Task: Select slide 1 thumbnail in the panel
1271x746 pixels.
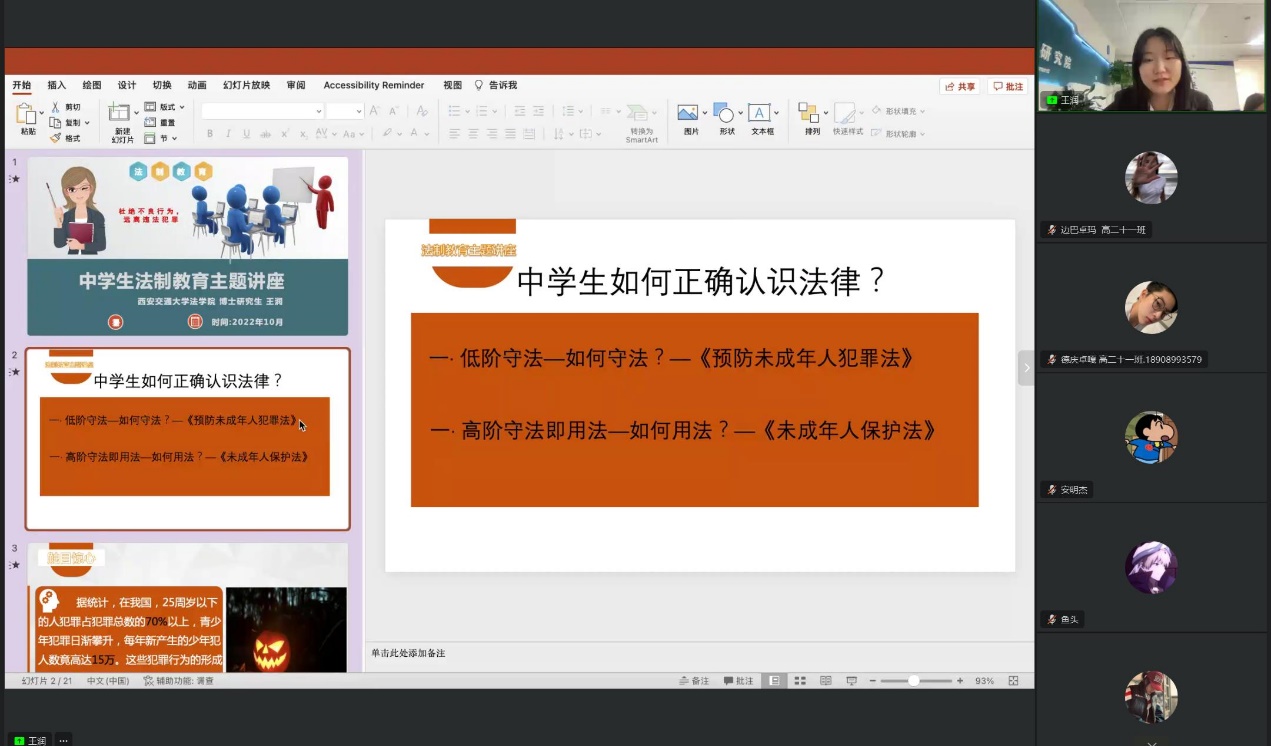Action: 187,246
